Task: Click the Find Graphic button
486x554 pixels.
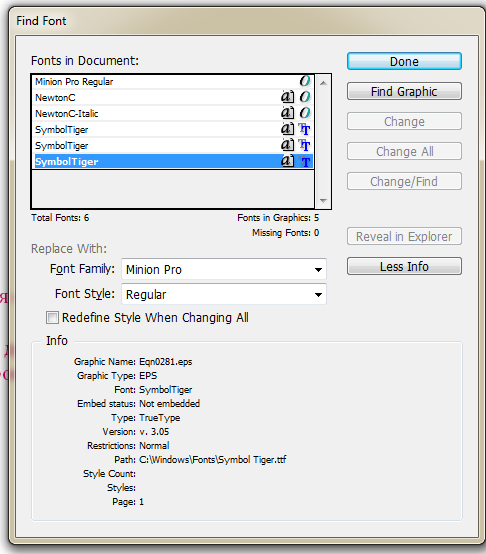Action: tap(404, 92)
